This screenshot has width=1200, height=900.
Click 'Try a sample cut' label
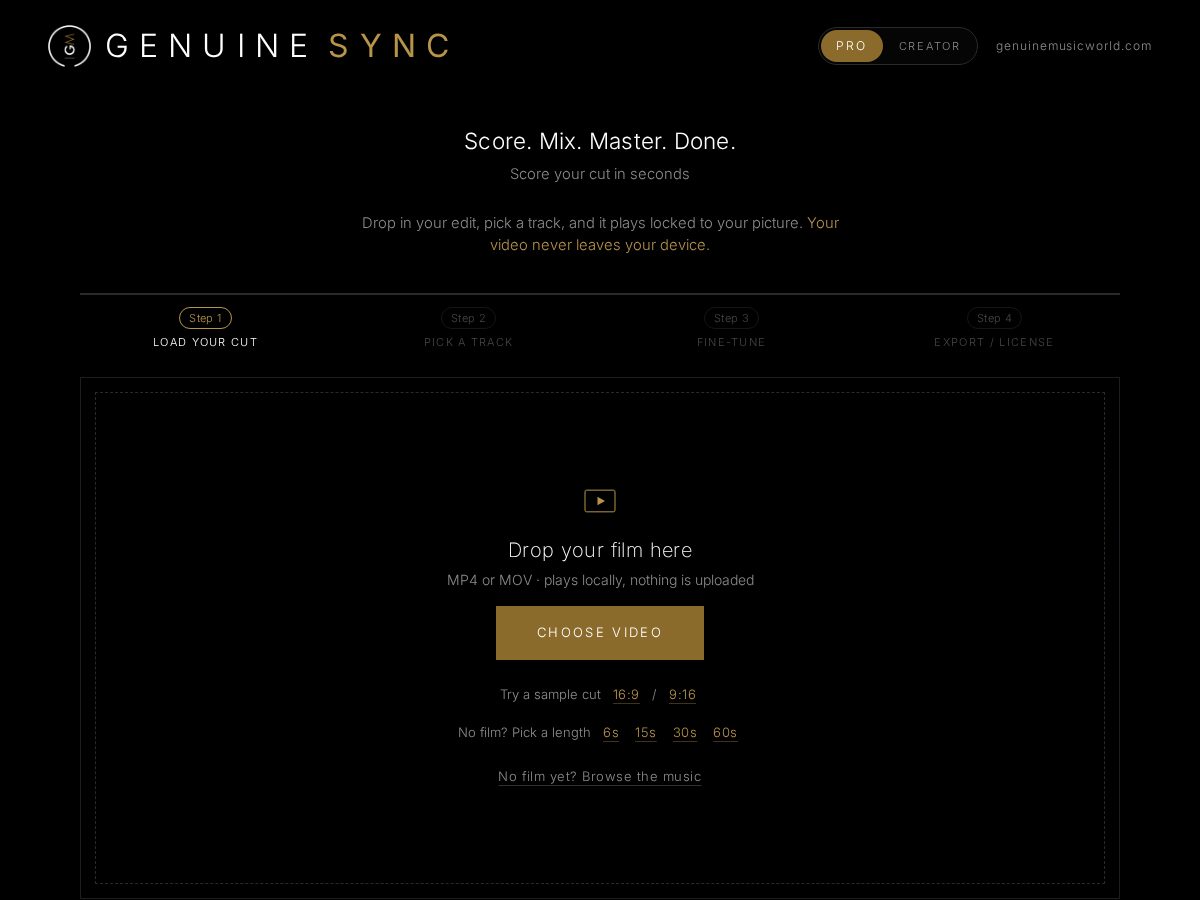[x=550, y=695]
